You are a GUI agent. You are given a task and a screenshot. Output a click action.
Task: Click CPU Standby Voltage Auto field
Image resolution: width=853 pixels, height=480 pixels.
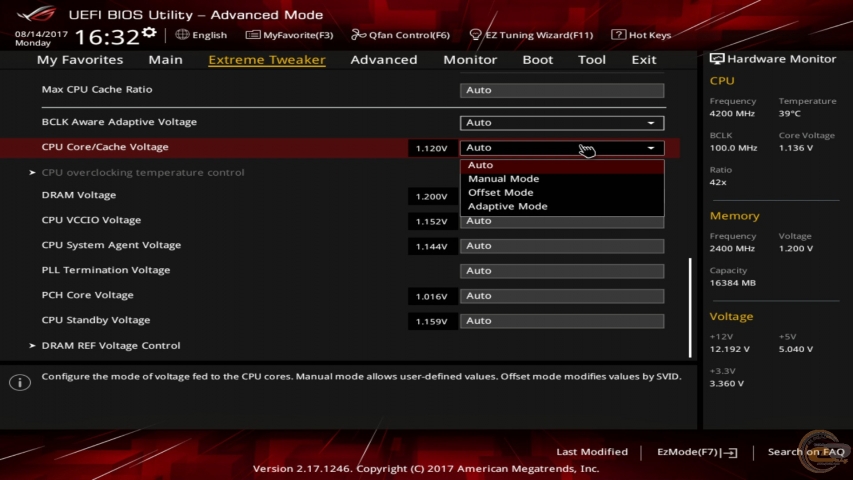click(x=562, y=321)
